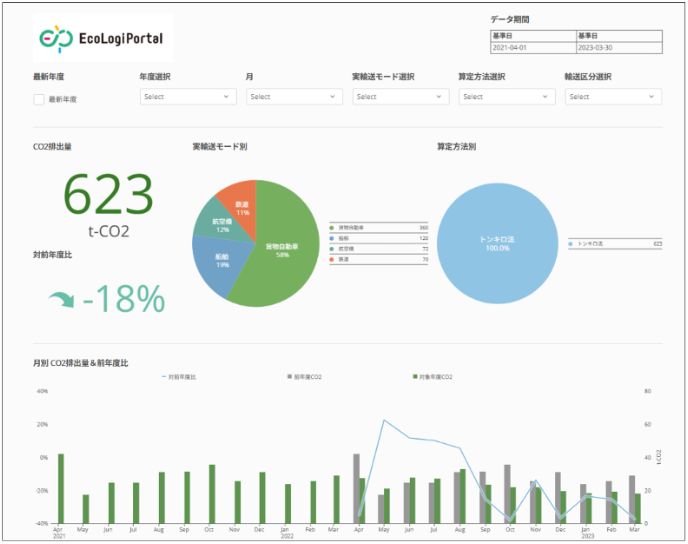Screen dimensions: 688x544
Task: Click the end date 2023-03-30 field
Action: point(618,47)
